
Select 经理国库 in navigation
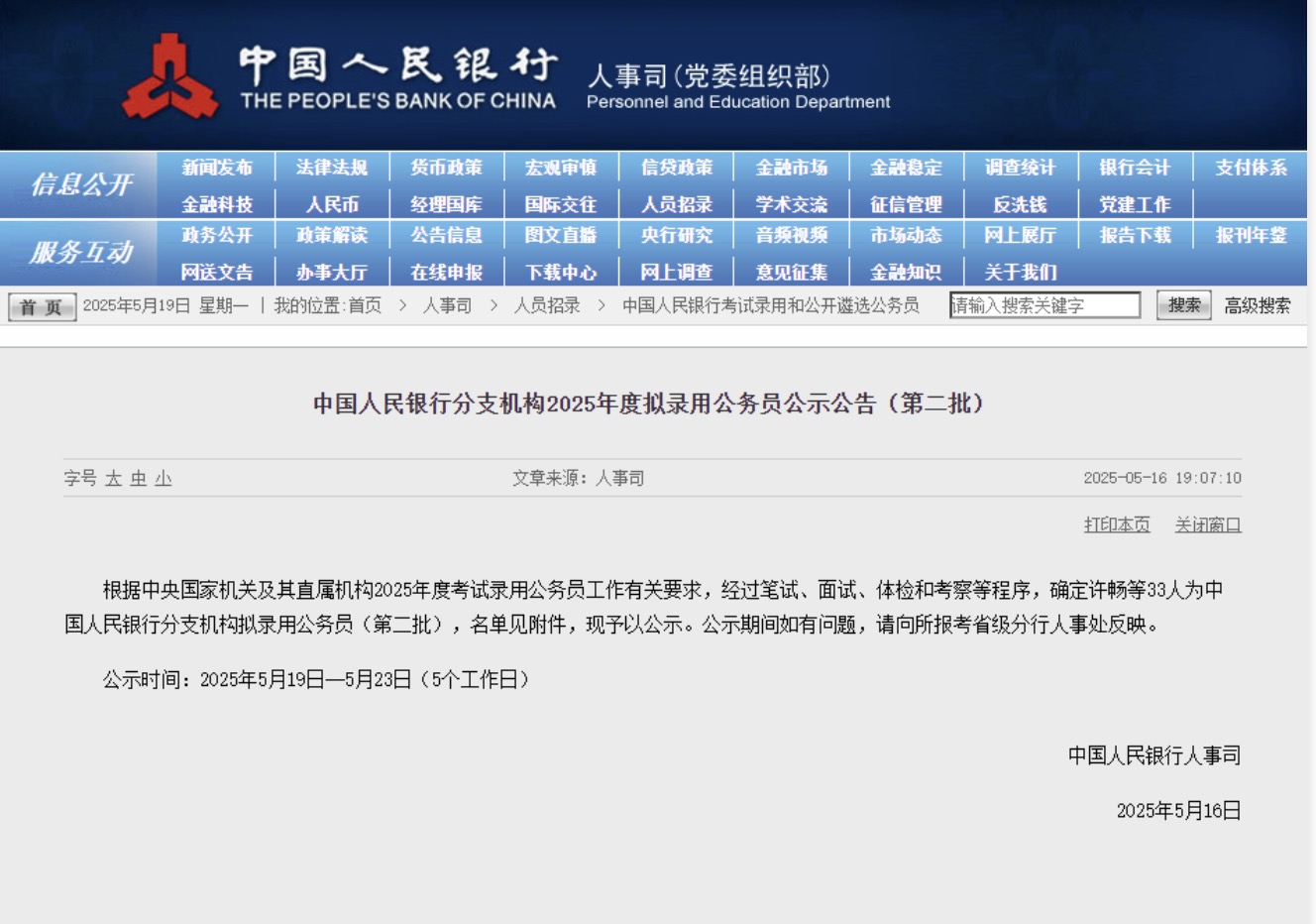click(447, 204)
